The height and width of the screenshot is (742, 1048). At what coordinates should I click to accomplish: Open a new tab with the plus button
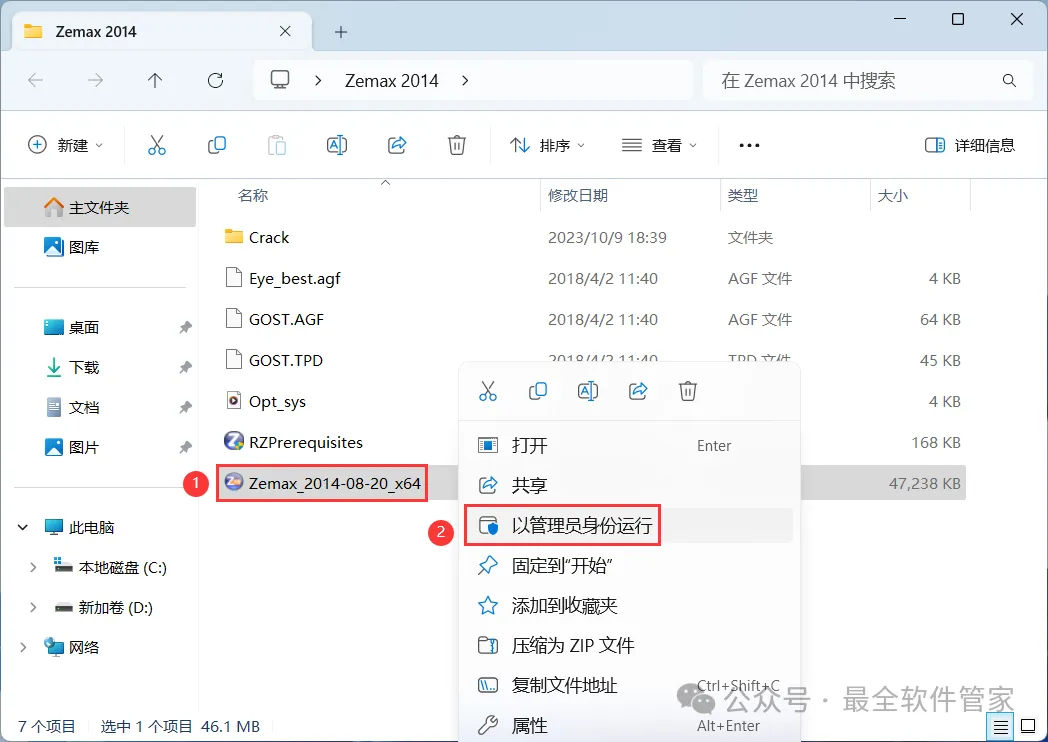pyautogui.click(x=341, y=32)
